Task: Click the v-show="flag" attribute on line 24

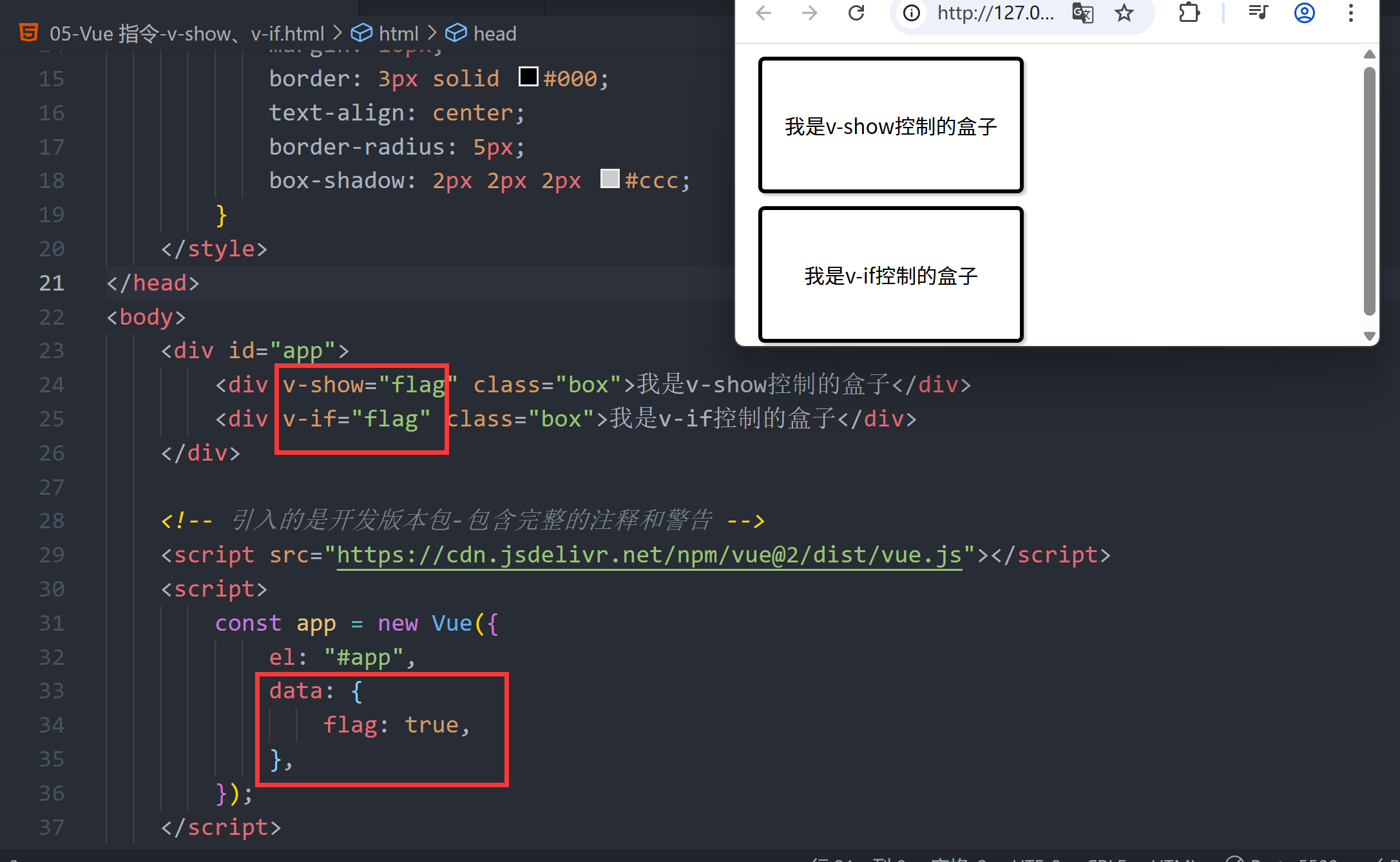Action: (370, 385)
